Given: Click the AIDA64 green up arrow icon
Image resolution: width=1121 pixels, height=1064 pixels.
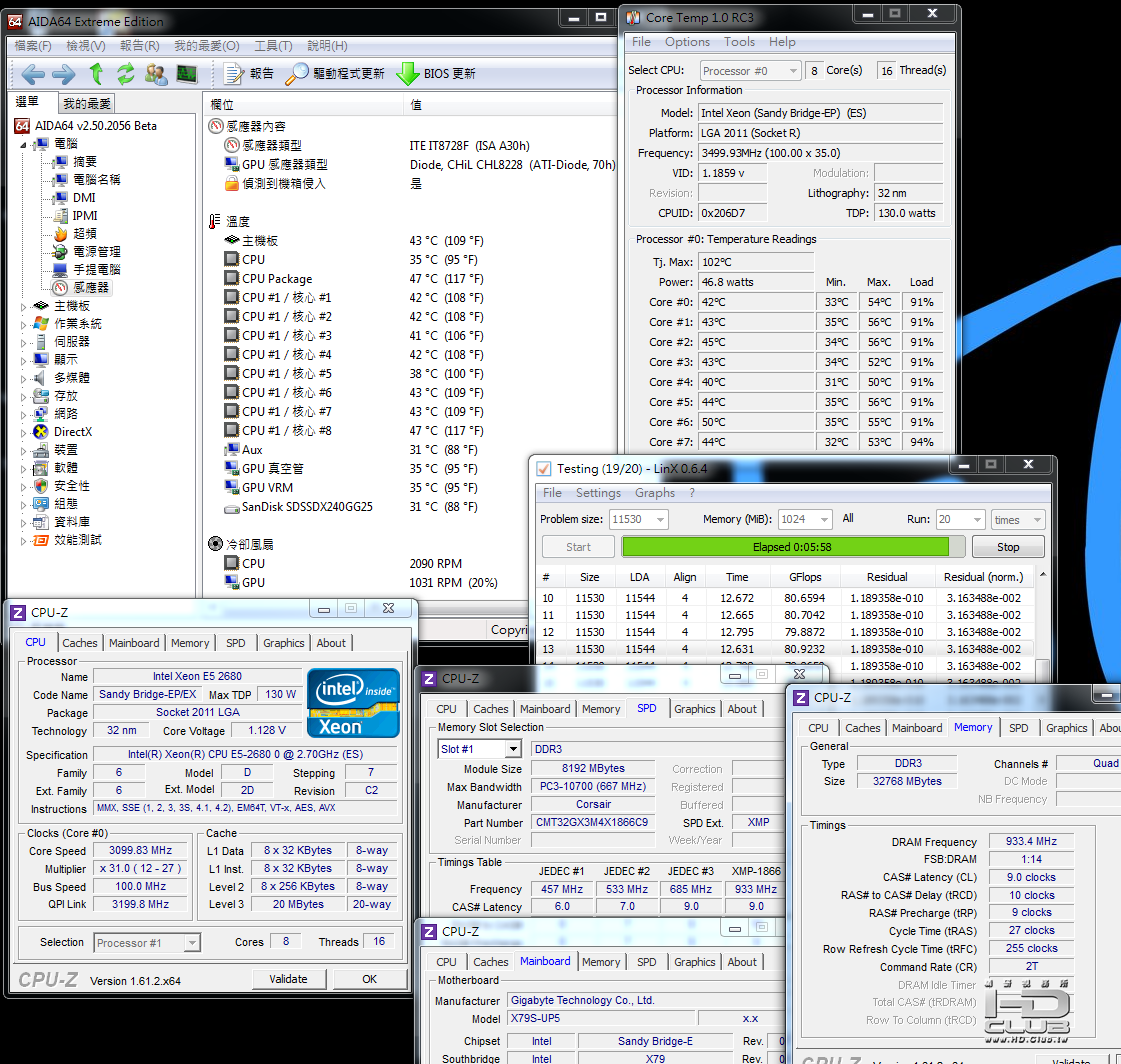Looking at the screenshot, I should (96, 74).
